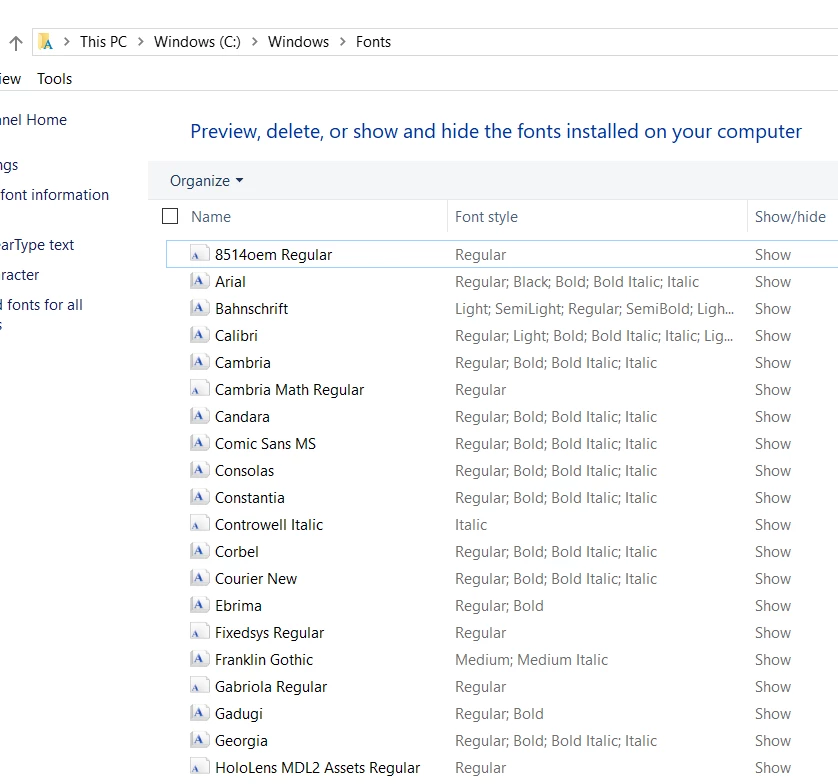838x784 pixels.
Task: Click the Fonts folder icon in address bar
Action: click(x=46, y=42)
